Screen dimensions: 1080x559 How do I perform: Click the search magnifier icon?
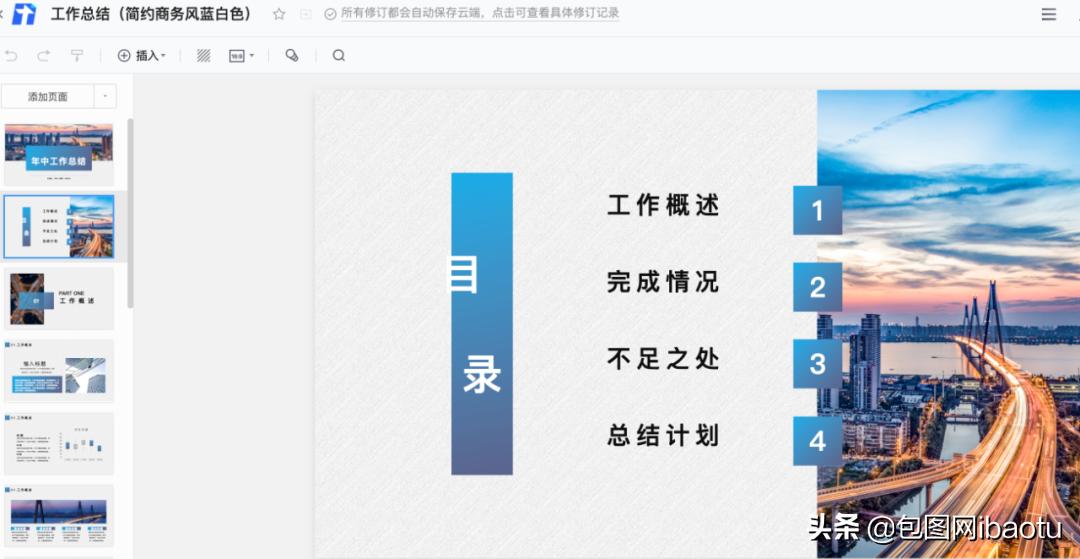point(338,56)
